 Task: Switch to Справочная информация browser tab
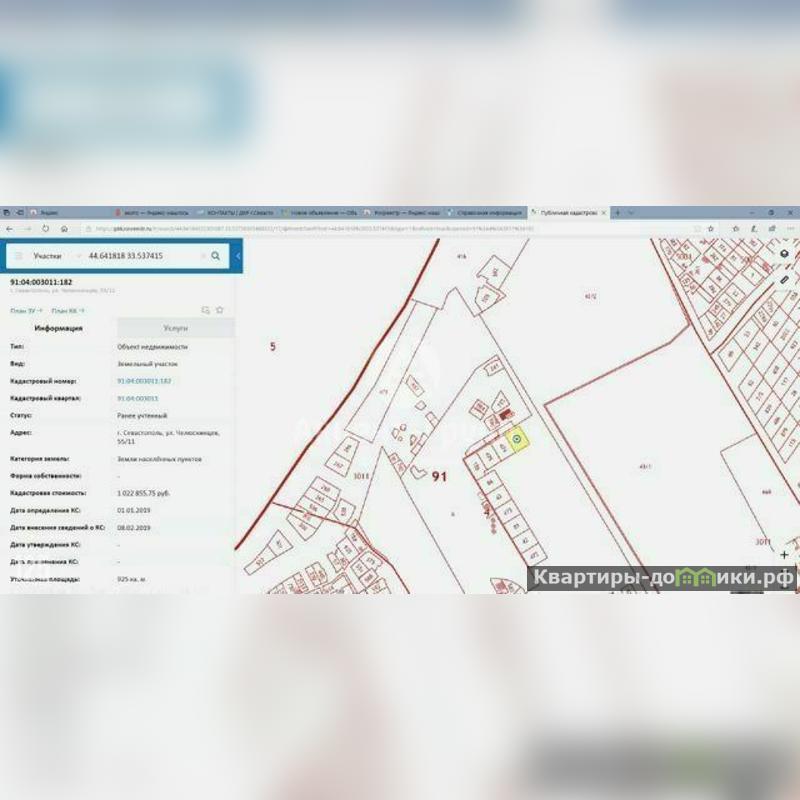pos(488,213)
